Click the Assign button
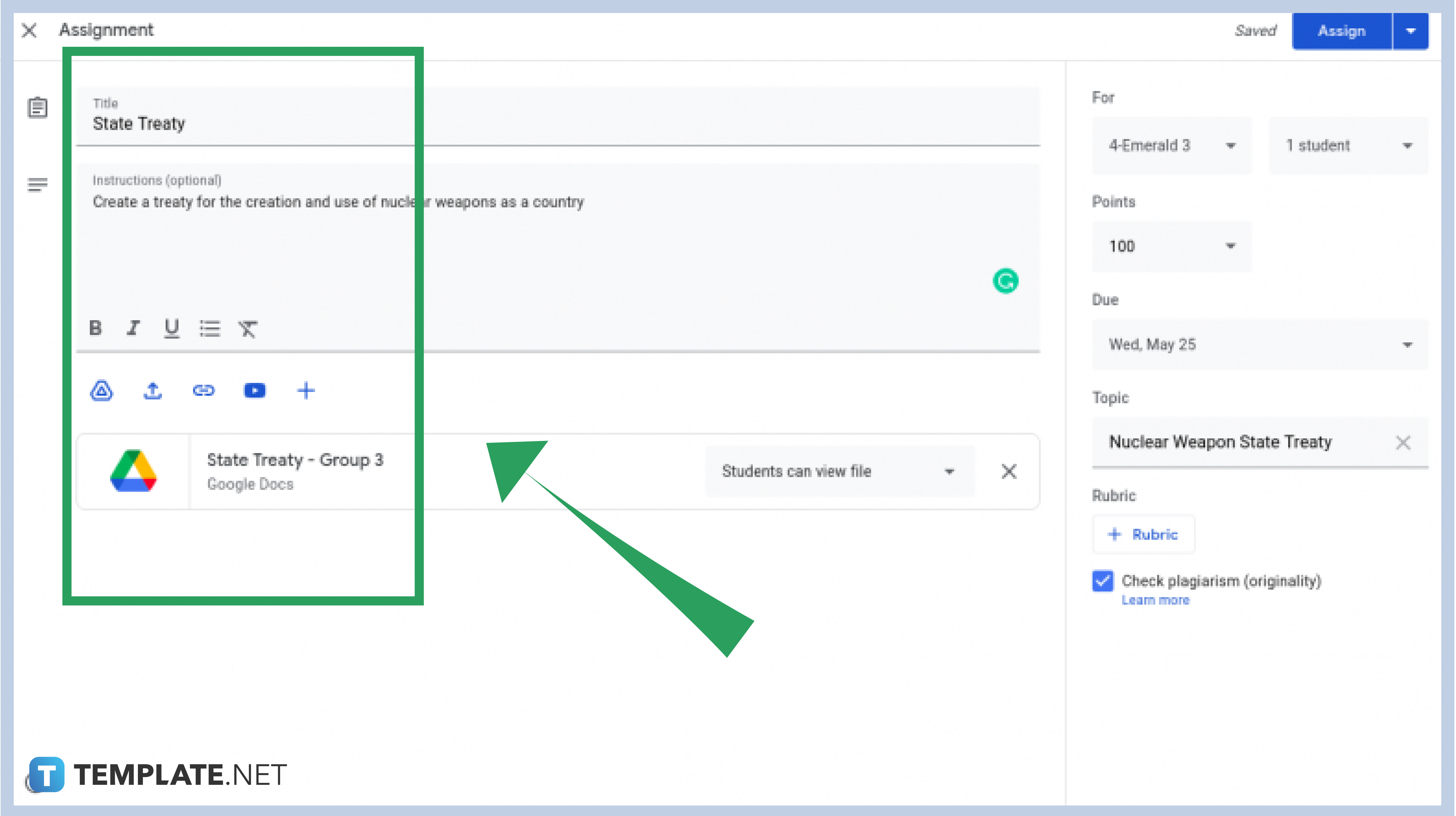Viewport: 1456px width, 816px height. click(1341, 31)
